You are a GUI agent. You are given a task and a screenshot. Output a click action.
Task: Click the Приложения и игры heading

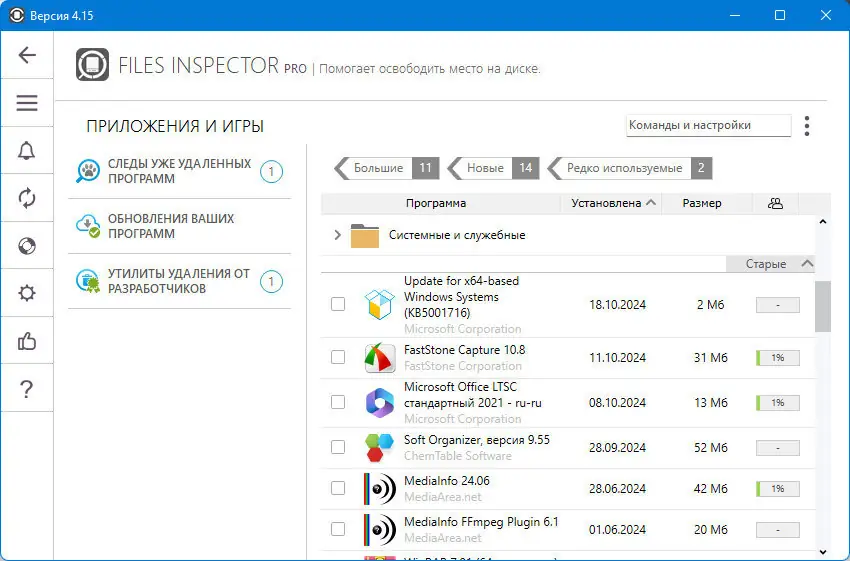[175, 126]
